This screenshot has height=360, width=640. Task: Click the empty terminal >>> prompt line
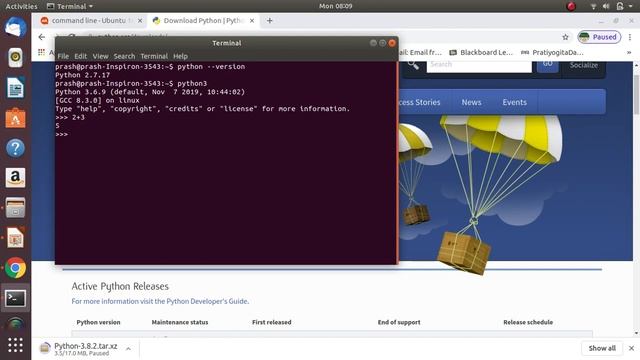pos(62,134)
